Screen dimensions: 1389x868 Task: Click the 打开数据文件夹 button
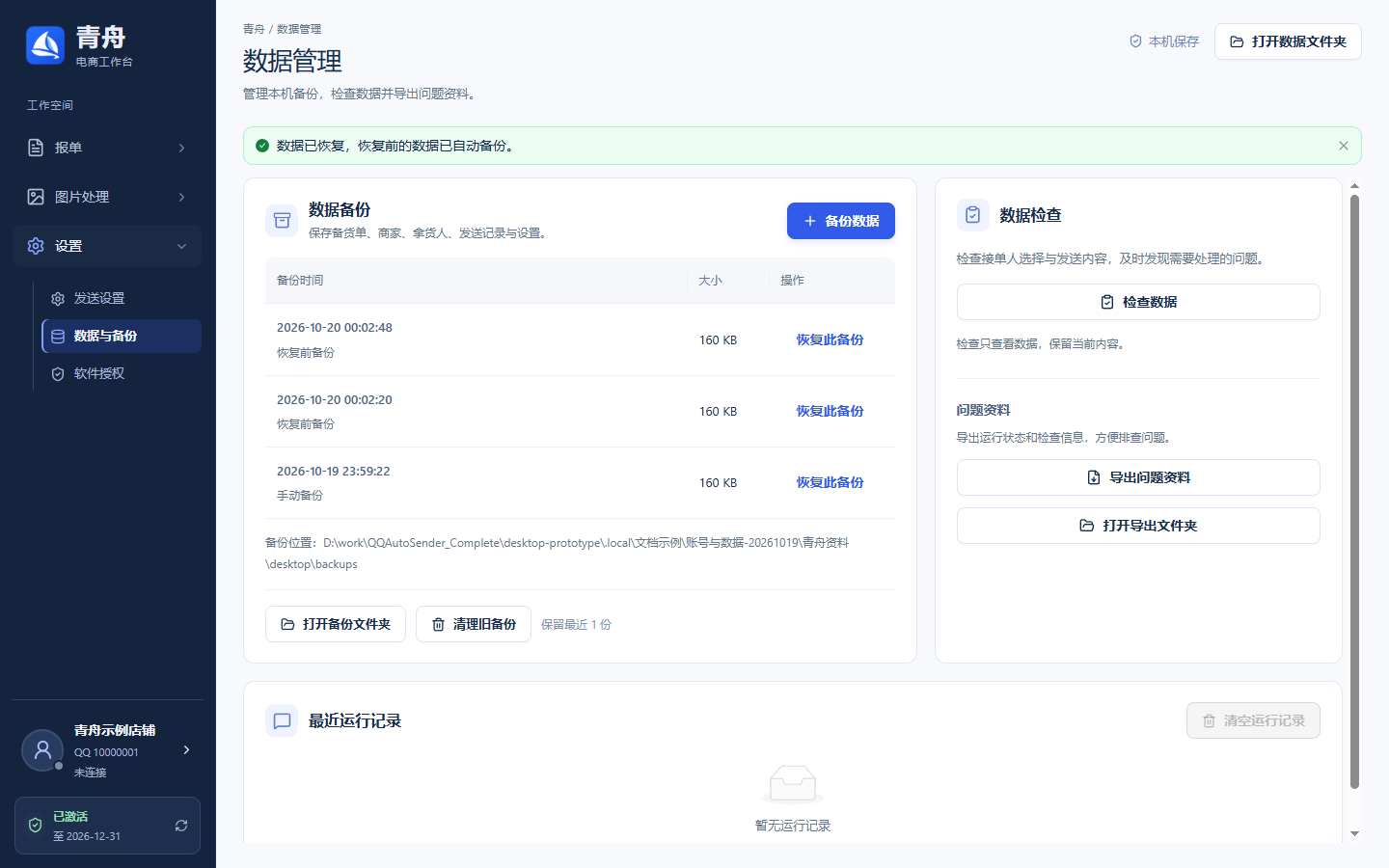[1288, 41]
